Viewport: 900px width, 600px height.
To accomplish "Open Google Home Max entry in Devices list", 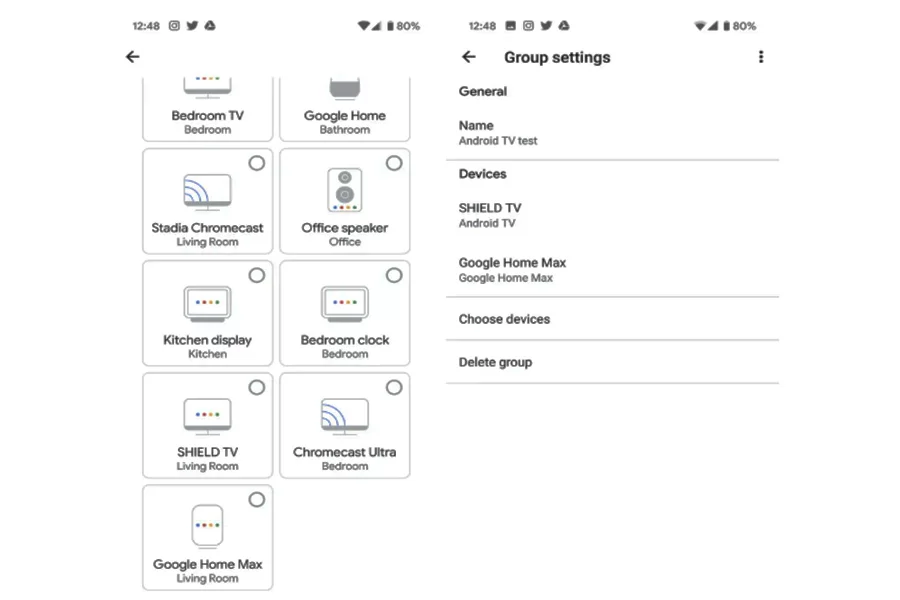I will pyautogui.click(x=612, y=270).
